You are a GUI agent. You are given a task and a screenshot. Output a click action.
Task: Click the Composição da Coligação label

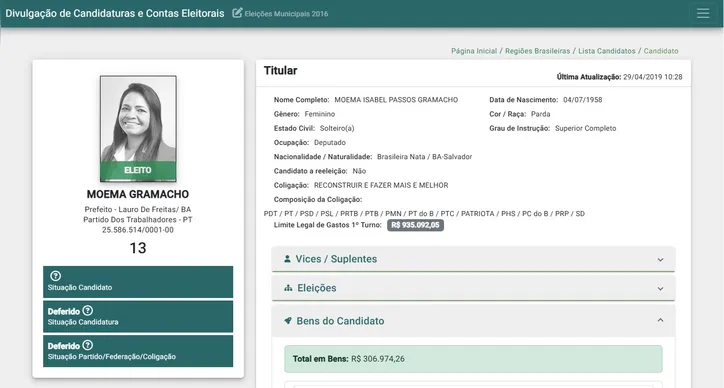pyautogui.click(x=318, y=200)
